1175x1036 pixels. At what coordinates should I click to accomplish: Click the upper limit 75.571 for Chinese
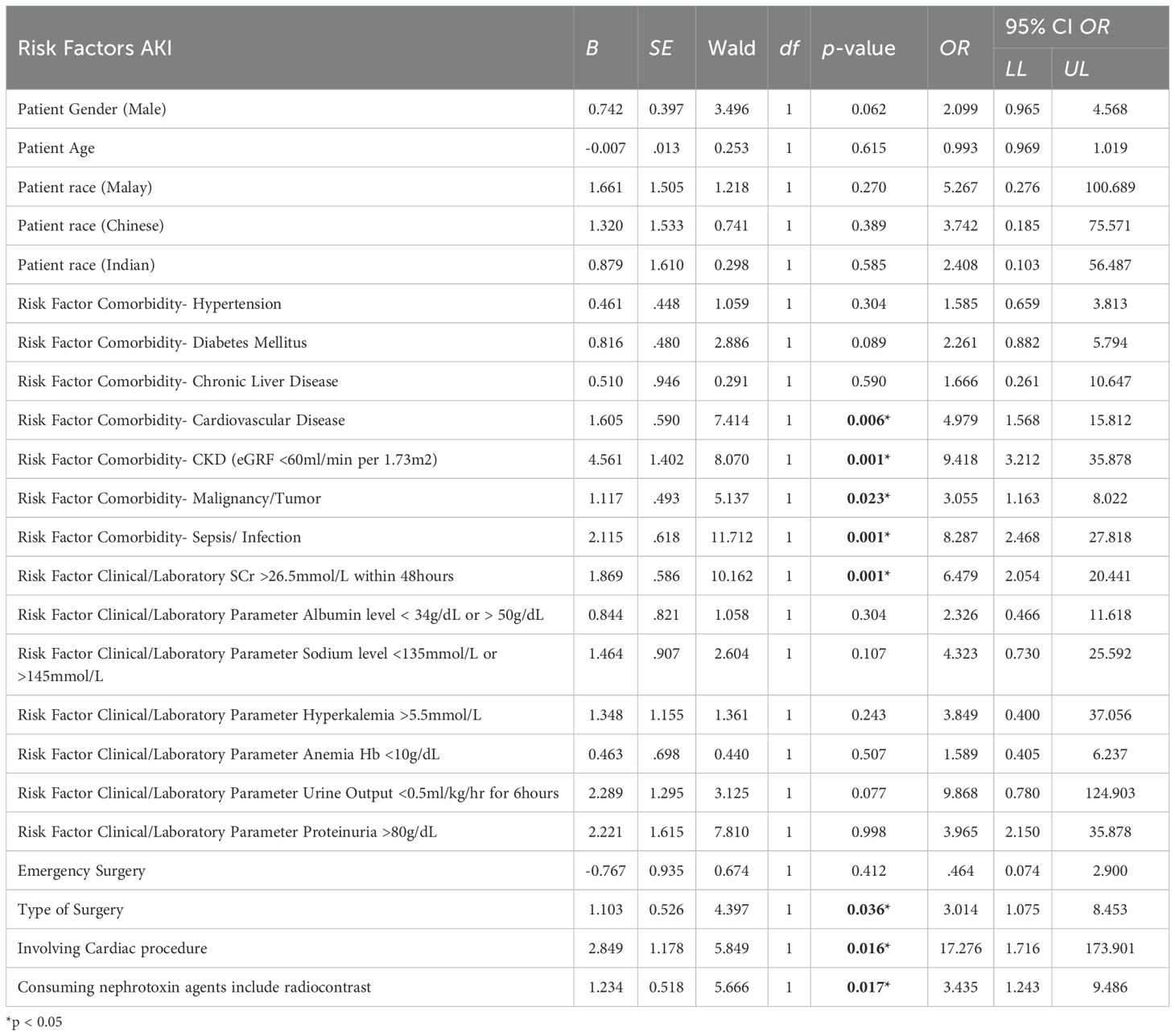click(1110, 226)
